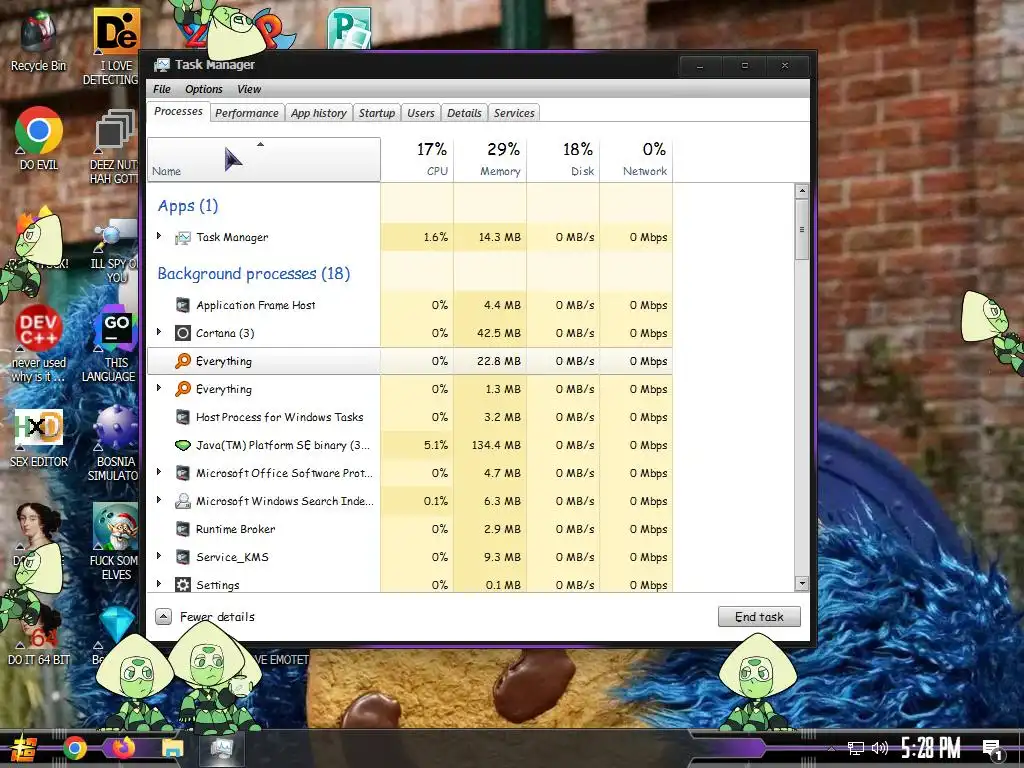Switch to the Performance tab
1024x768 pixels.
click(x=247, y=113)
